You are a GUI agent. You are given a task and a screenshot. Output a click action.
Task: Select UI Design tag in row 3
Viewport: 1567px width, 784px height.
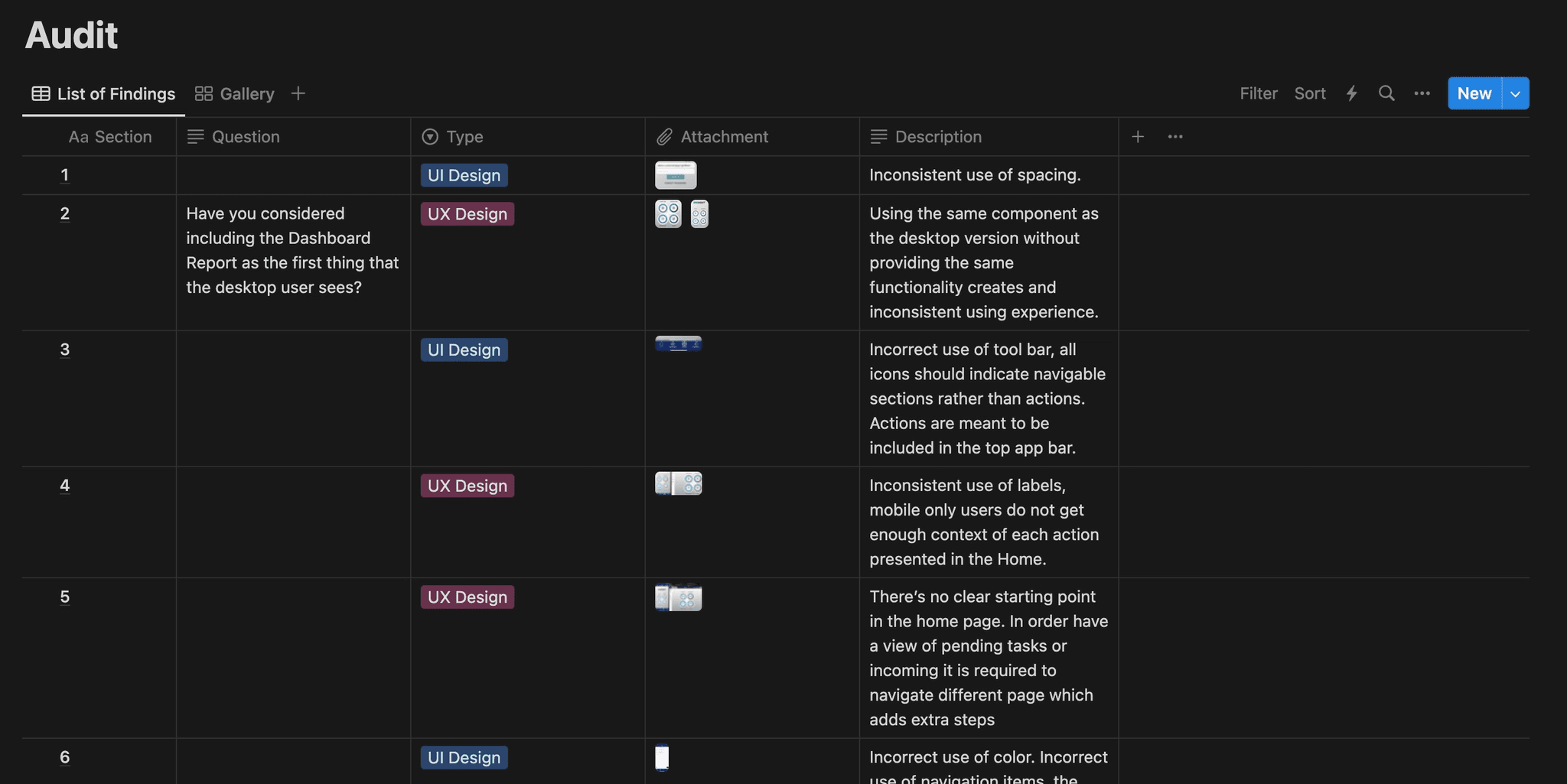pos(464,350)
